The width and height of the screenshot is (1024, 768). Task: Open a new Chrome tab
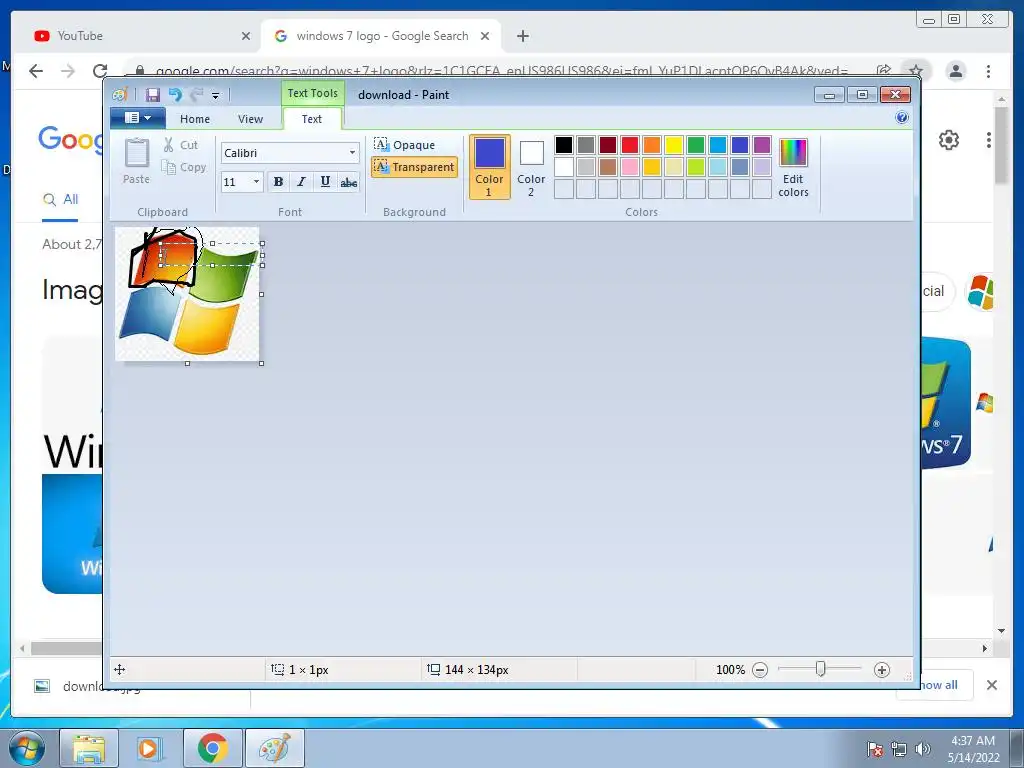522,36
